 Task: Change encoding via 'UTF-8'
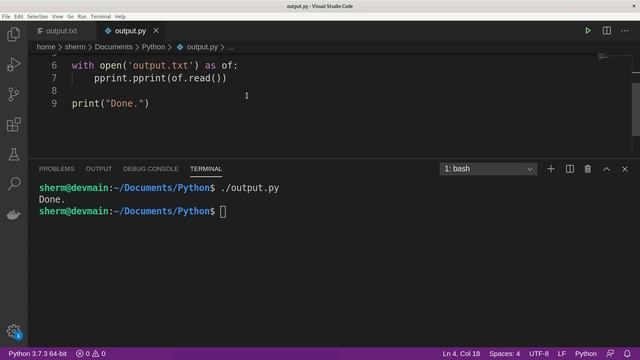pyautogui.click(x=539, y=353)
